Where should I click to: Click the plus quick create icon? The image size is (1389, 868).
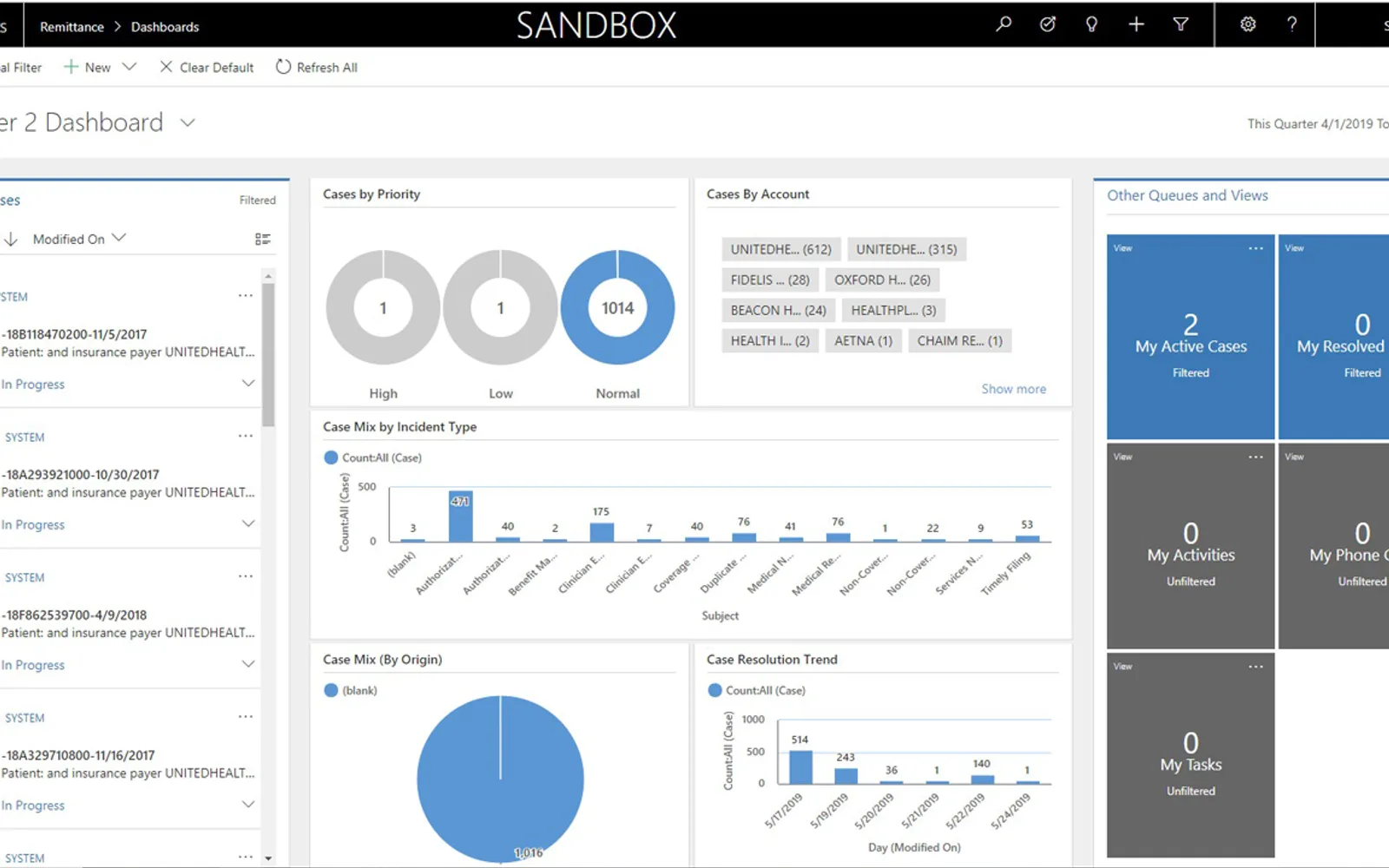(x=1136, y=24)
